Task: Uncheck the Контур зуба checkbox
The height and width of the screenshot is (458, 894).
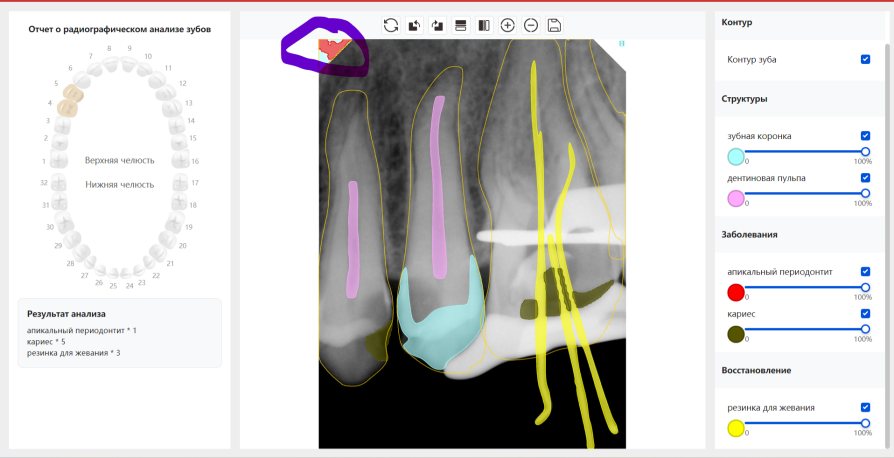Action: point(865,60)
